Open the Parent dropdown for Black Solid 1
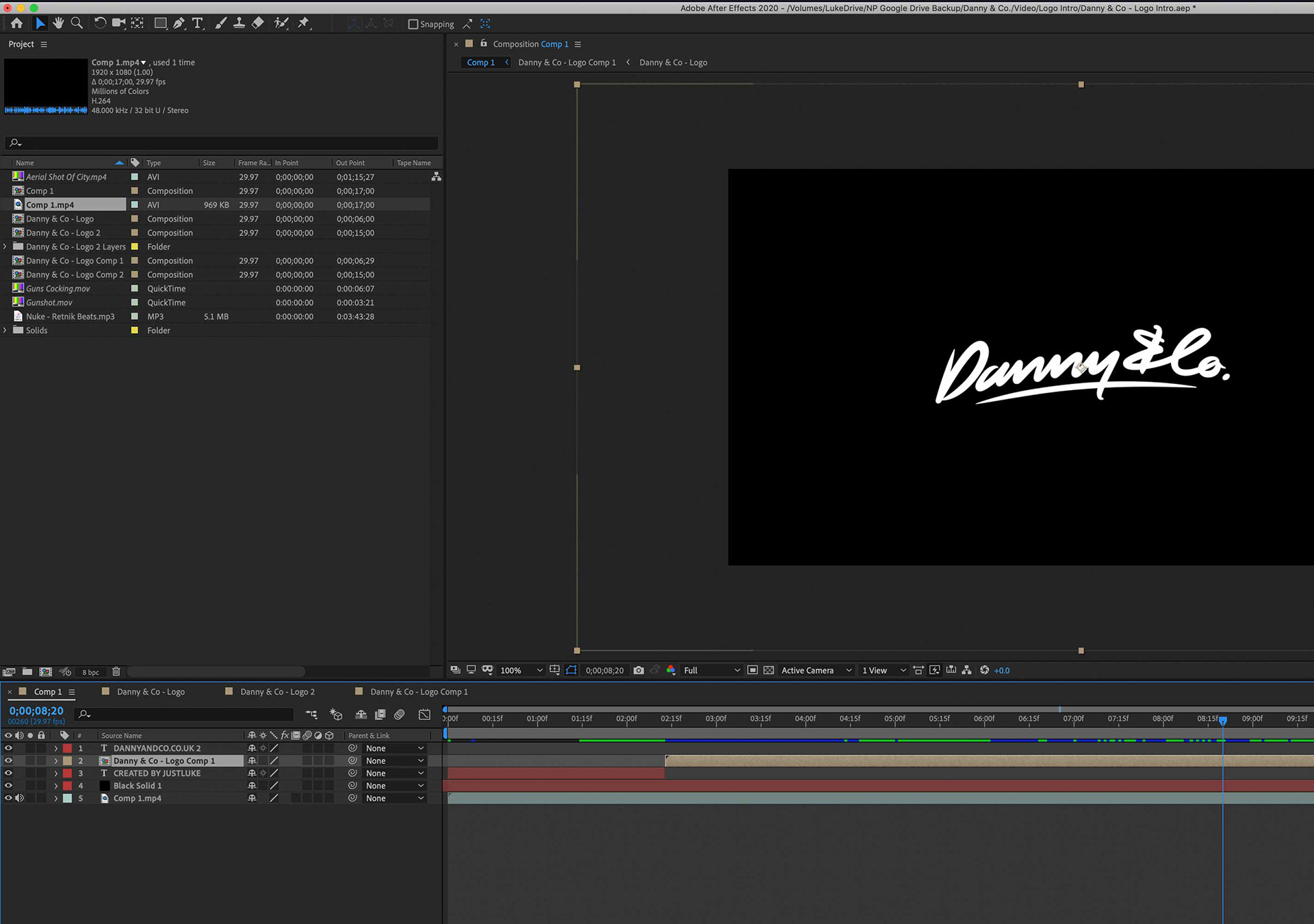 (x=395, y=785)
